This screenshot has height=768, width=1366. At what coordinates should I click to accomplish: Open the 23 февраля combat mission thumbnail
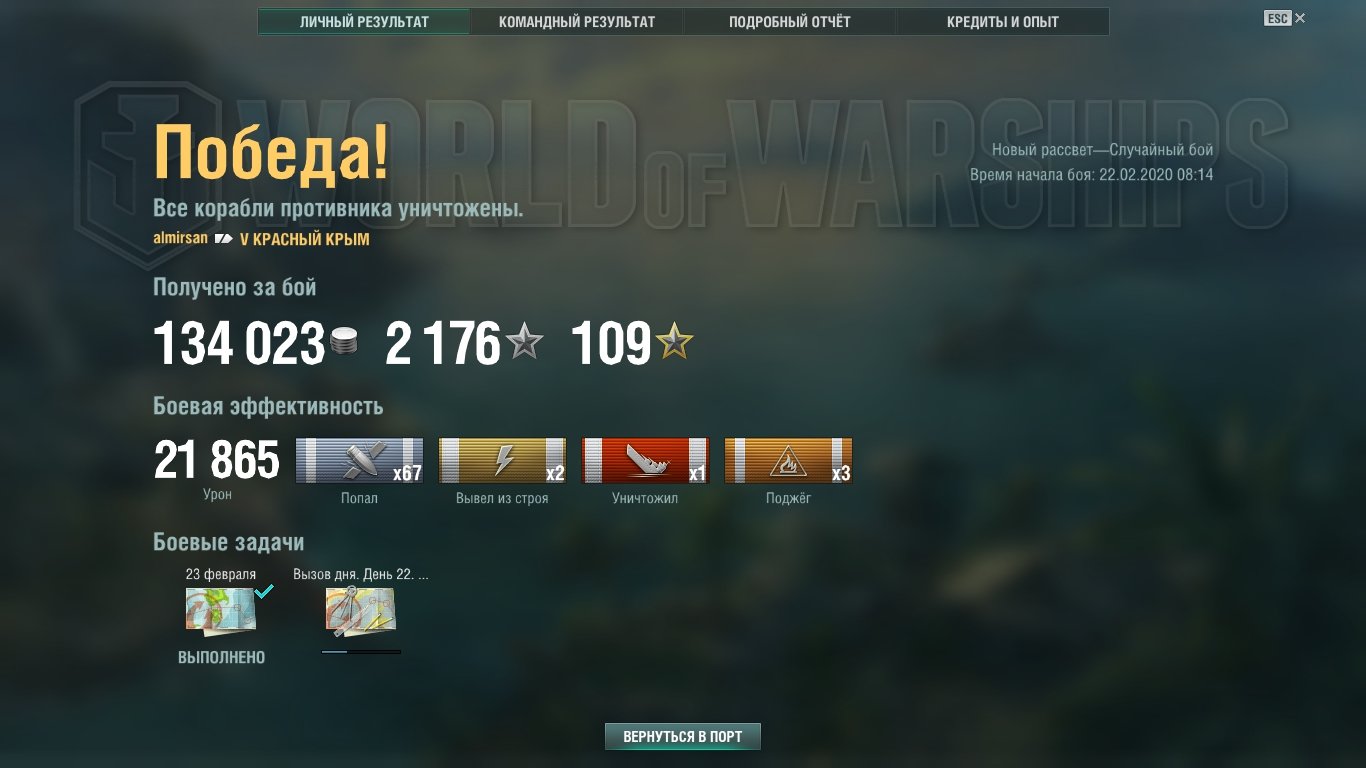coord(221,611)
